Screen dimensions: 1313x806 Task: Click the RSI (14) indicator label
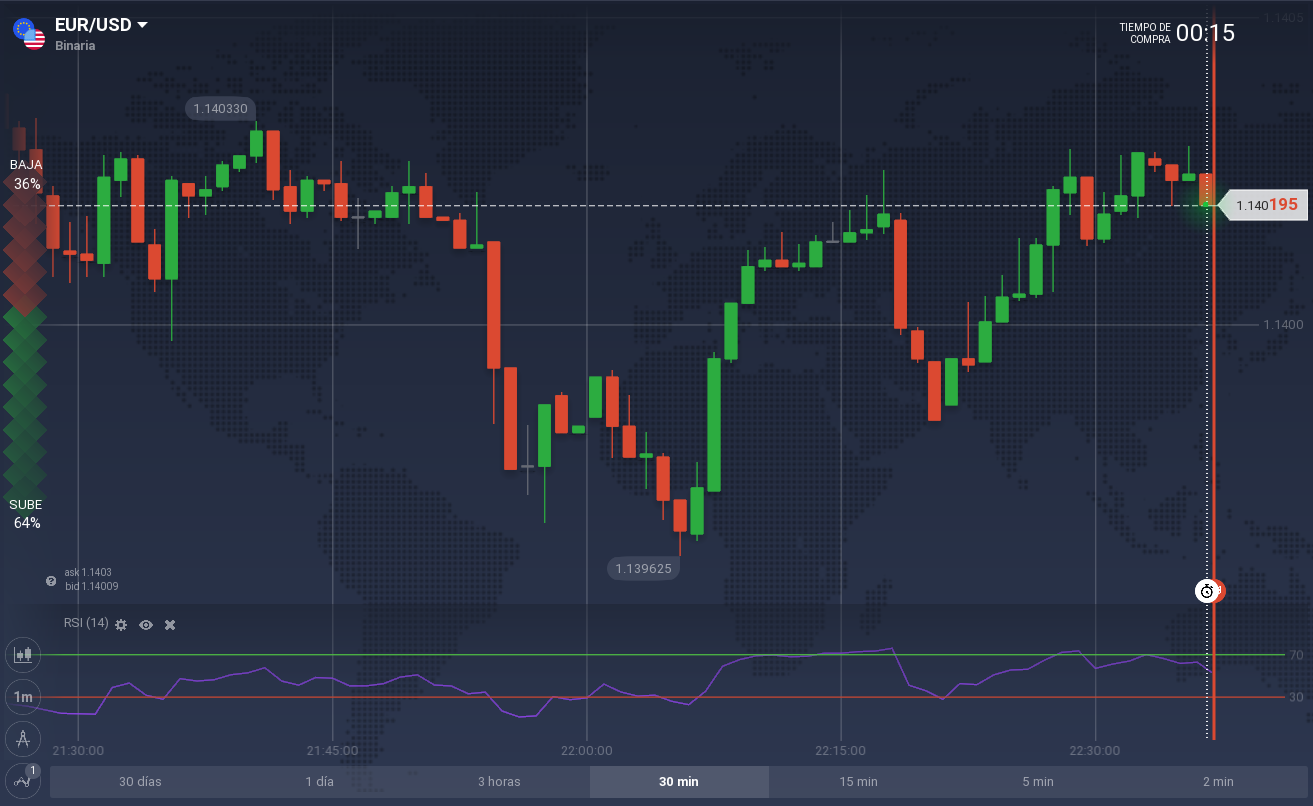(86, 623)
